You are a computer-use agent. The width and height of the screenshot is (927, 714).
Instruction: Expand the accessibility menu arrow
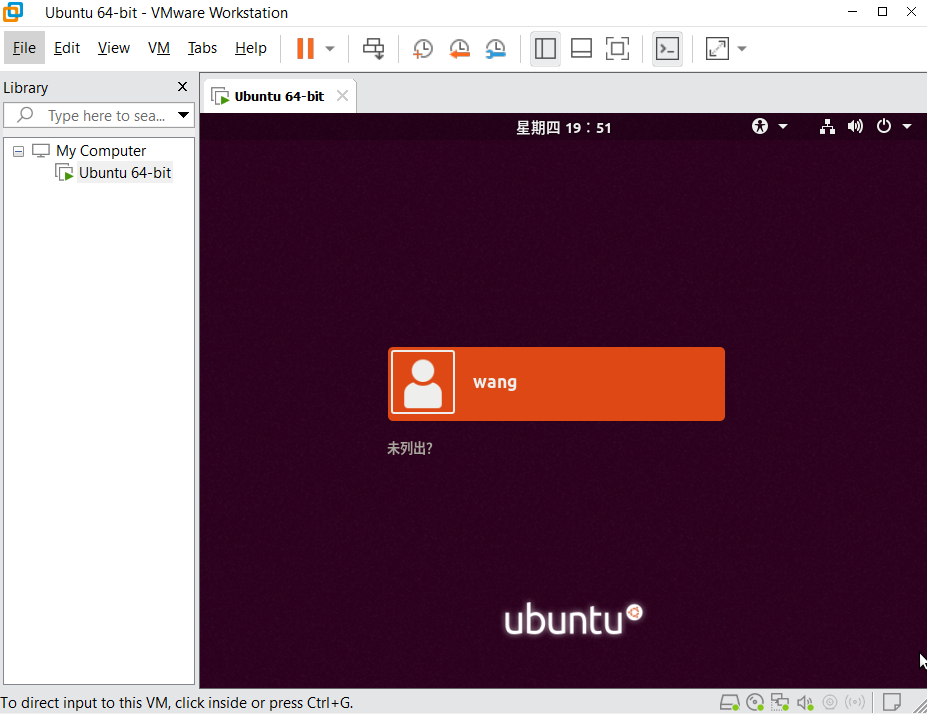783,126
